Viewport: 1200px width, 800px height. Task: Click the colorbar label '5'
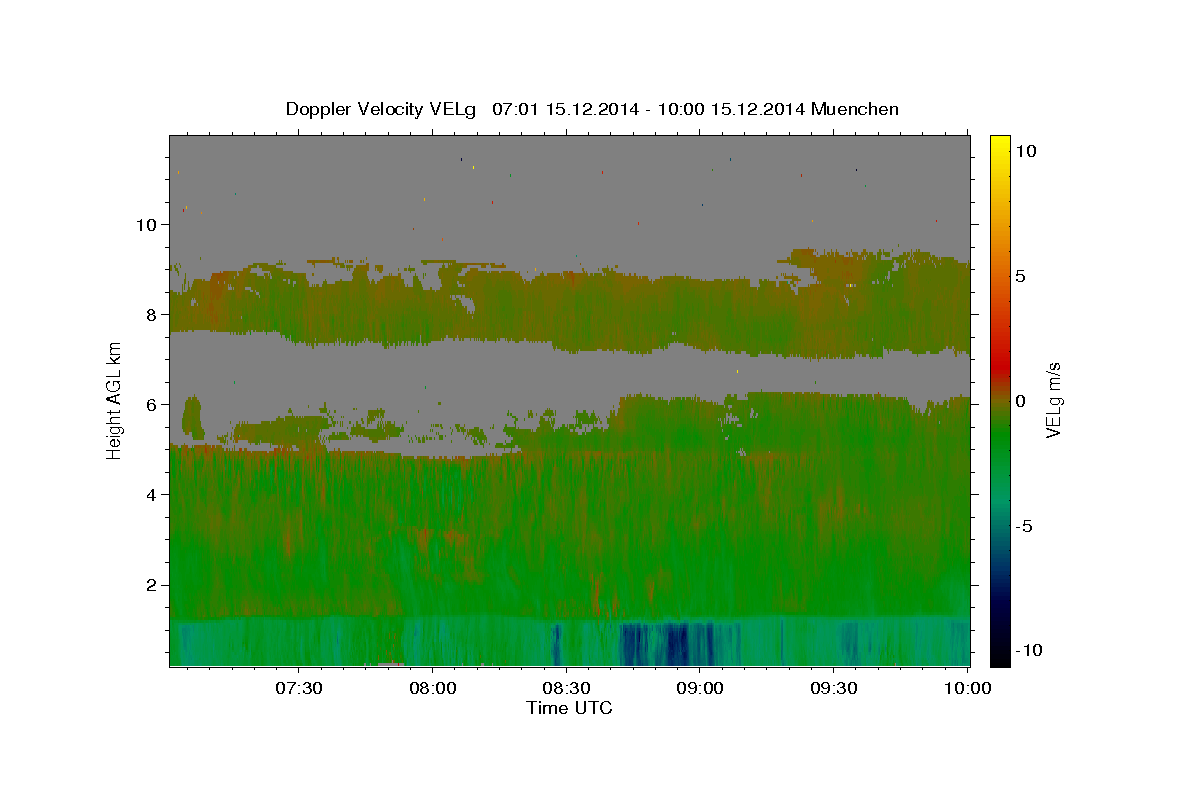(x=1021, y=275)
